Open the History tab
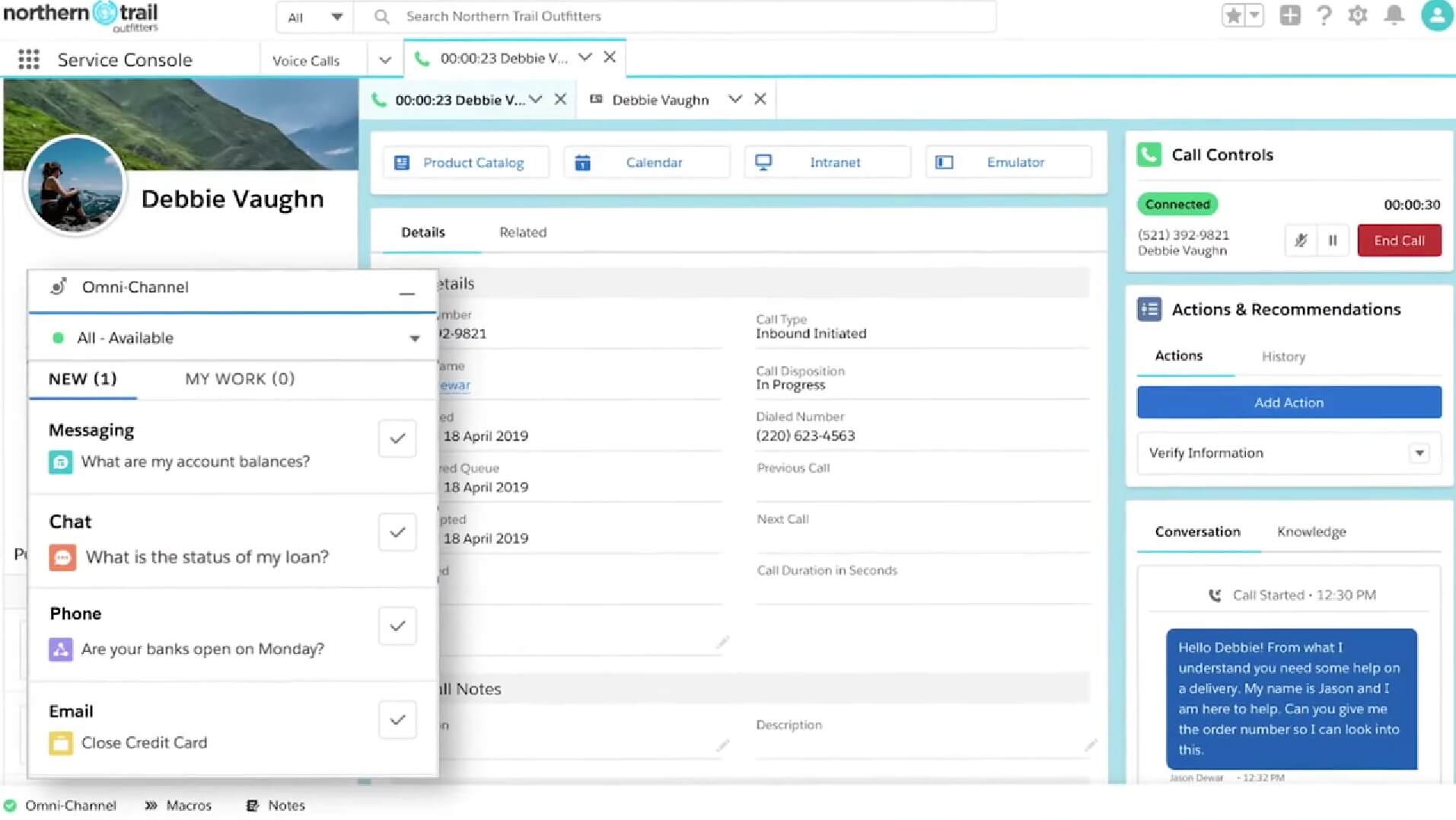This screenshot has width=1456, height=820. click(x=1283, y=356)
